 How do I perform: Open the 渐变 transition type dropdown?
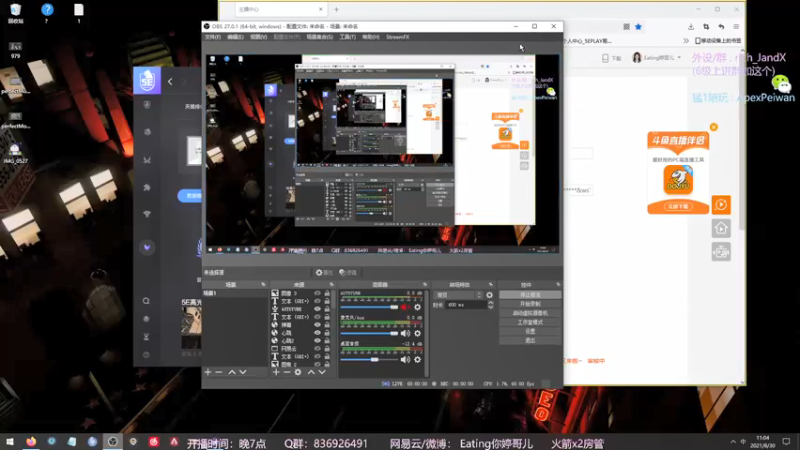[458, 295]
